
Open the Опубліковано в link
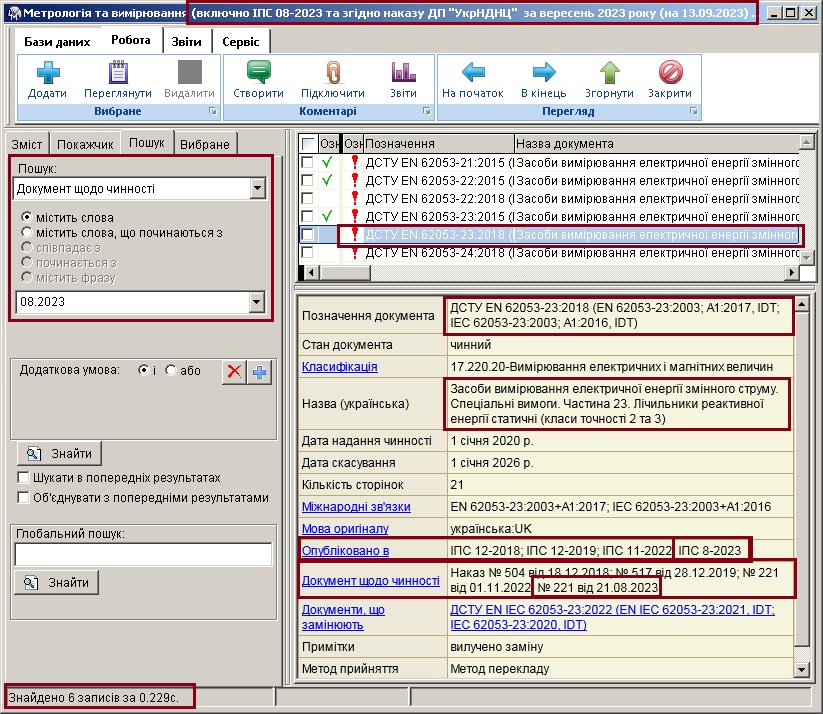(345, 551)
